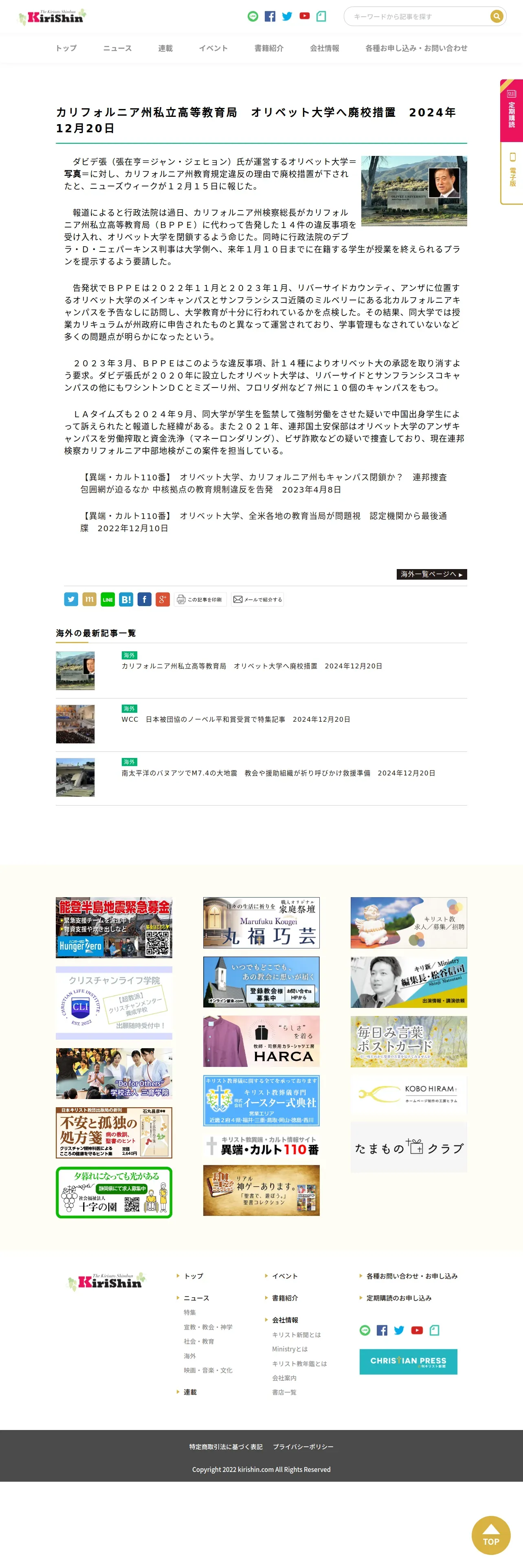The image size is (523, 1568).
Task: Open the クリスチャンライフ学院 banner
Action: (114, 1003)
